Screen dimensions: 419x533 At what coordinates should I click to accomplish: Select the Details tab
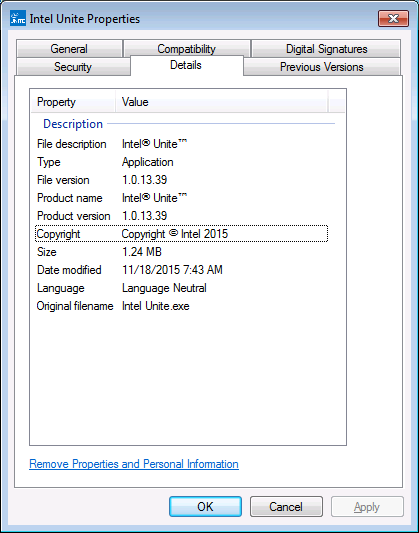[186, 65]
